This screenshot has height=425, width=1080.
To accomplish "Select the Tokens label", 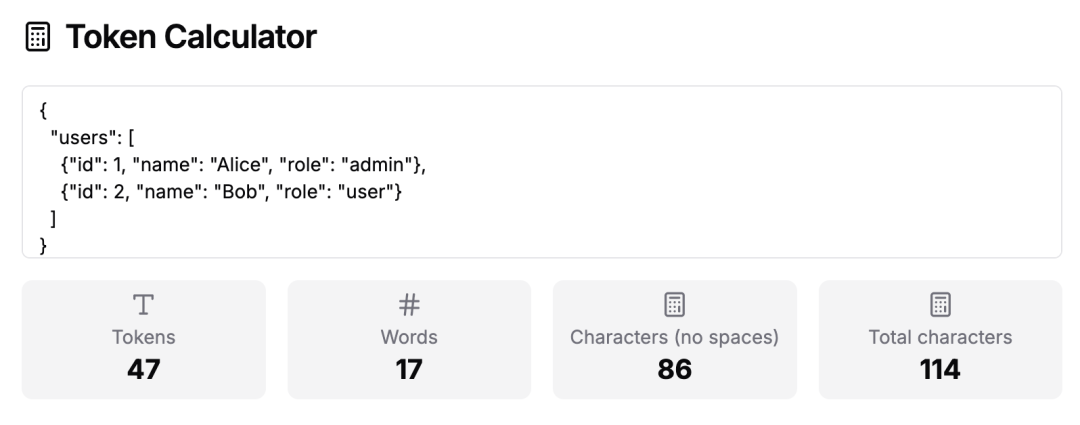I will click(x=144, y=337).
